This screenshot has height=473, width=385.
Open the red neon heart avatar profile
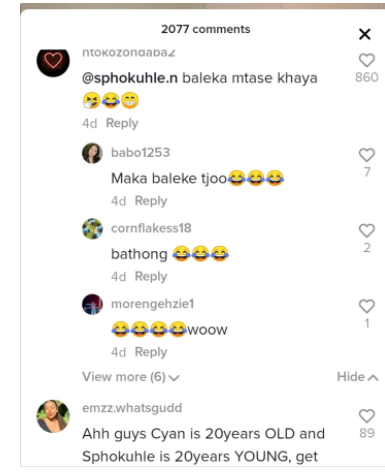(53, 61)
